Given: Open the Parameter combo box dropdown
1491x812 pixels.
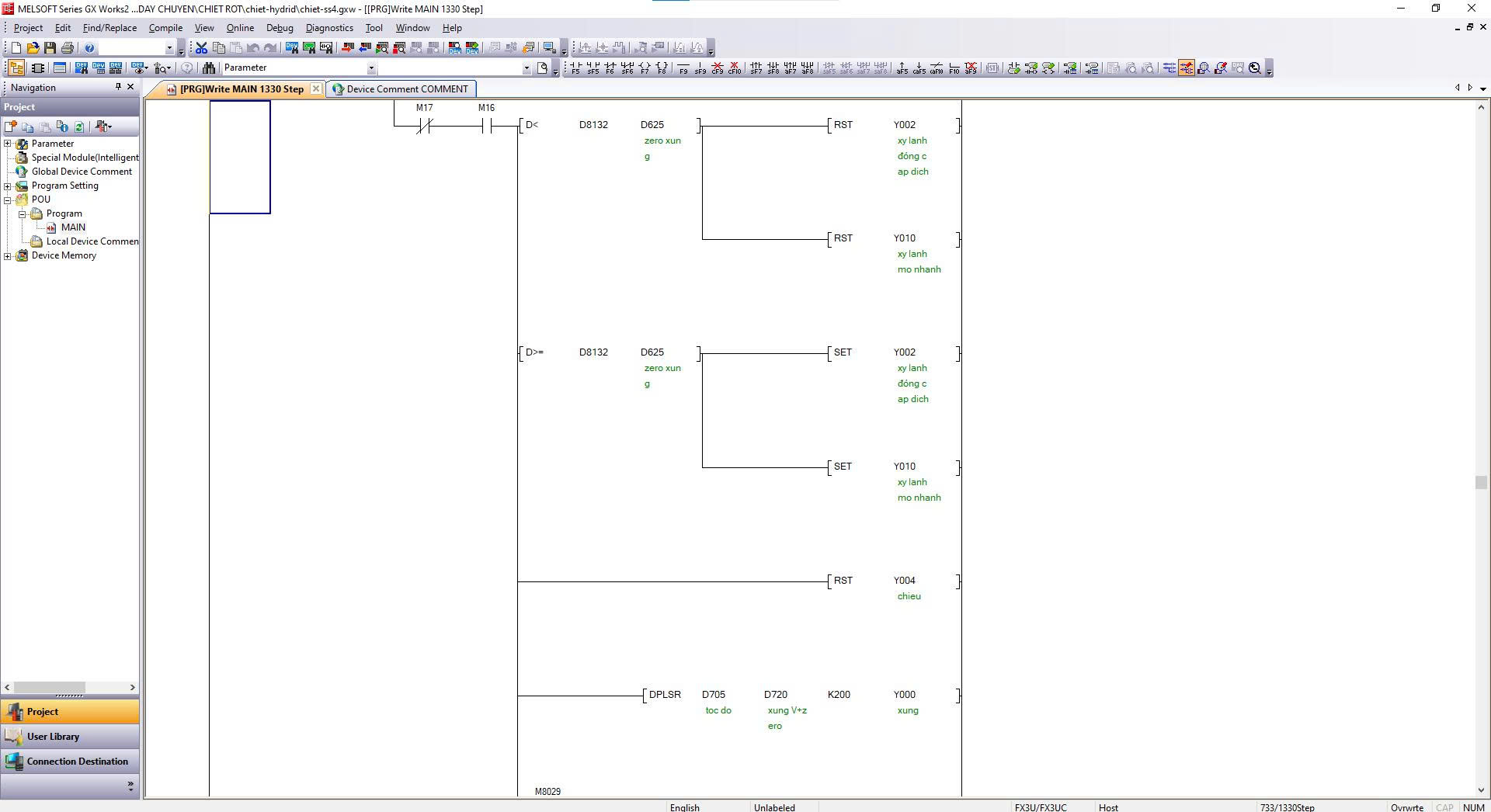Looking at the screenshot, I should [x=371, y=68].
